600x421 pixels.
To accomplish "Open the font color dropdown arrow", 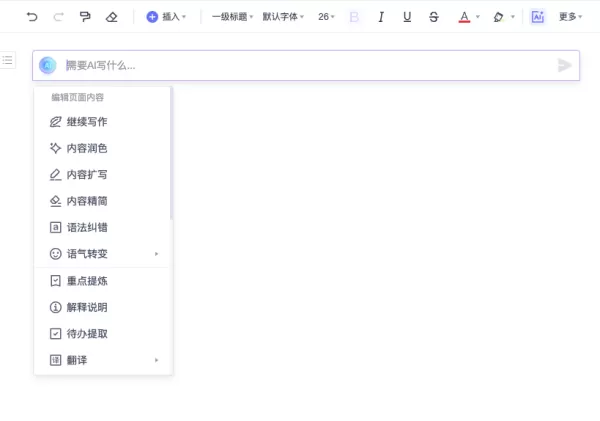I will (x=478, y=17).
